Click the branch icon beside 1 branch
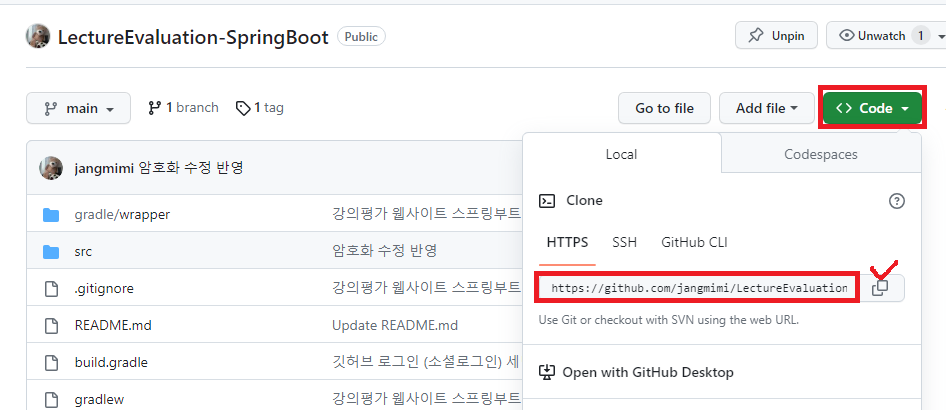Viewport: 946px width, 410px height. coord(154,109)
